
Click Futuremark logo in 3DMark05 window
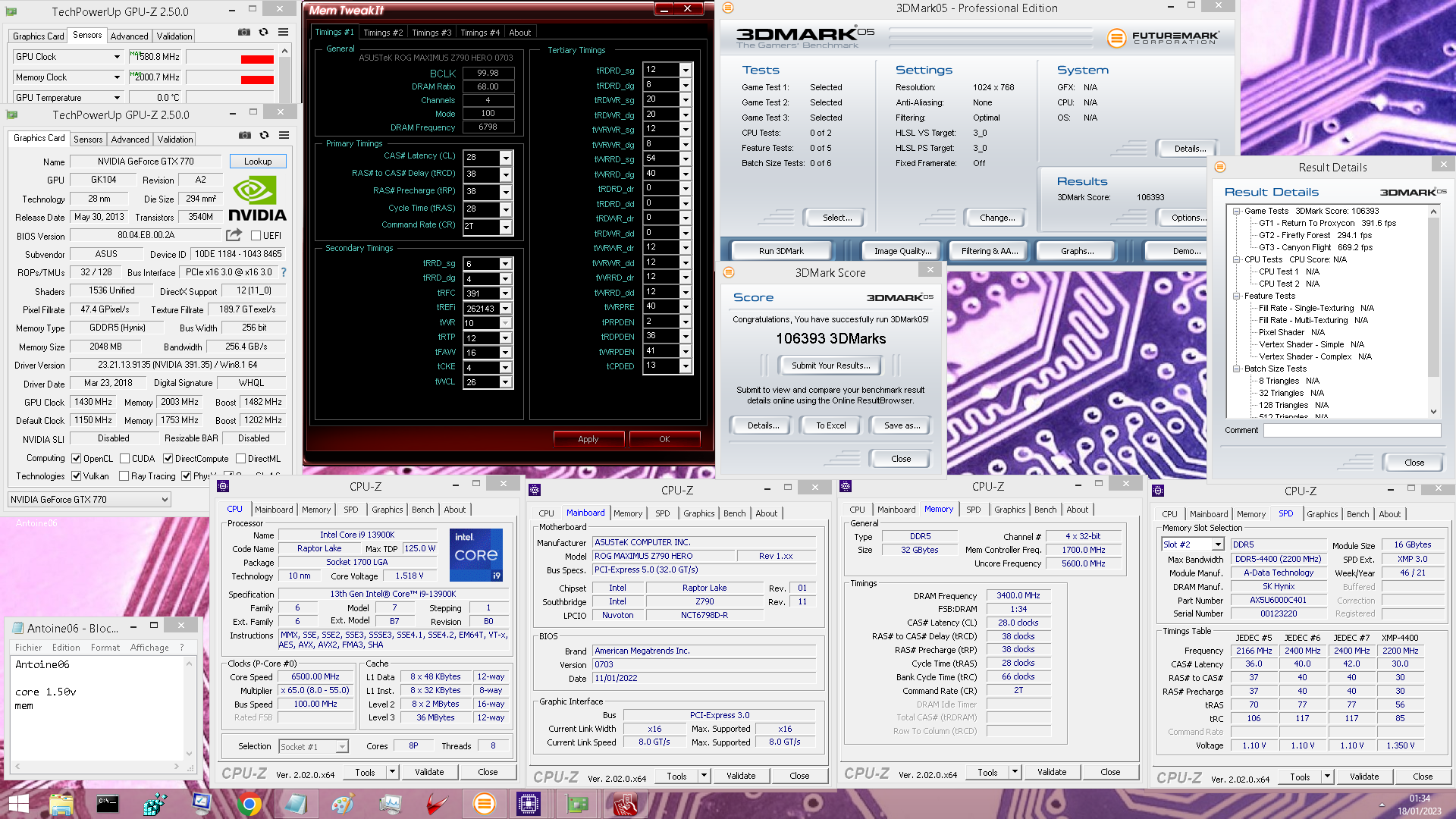point(1163,37)
